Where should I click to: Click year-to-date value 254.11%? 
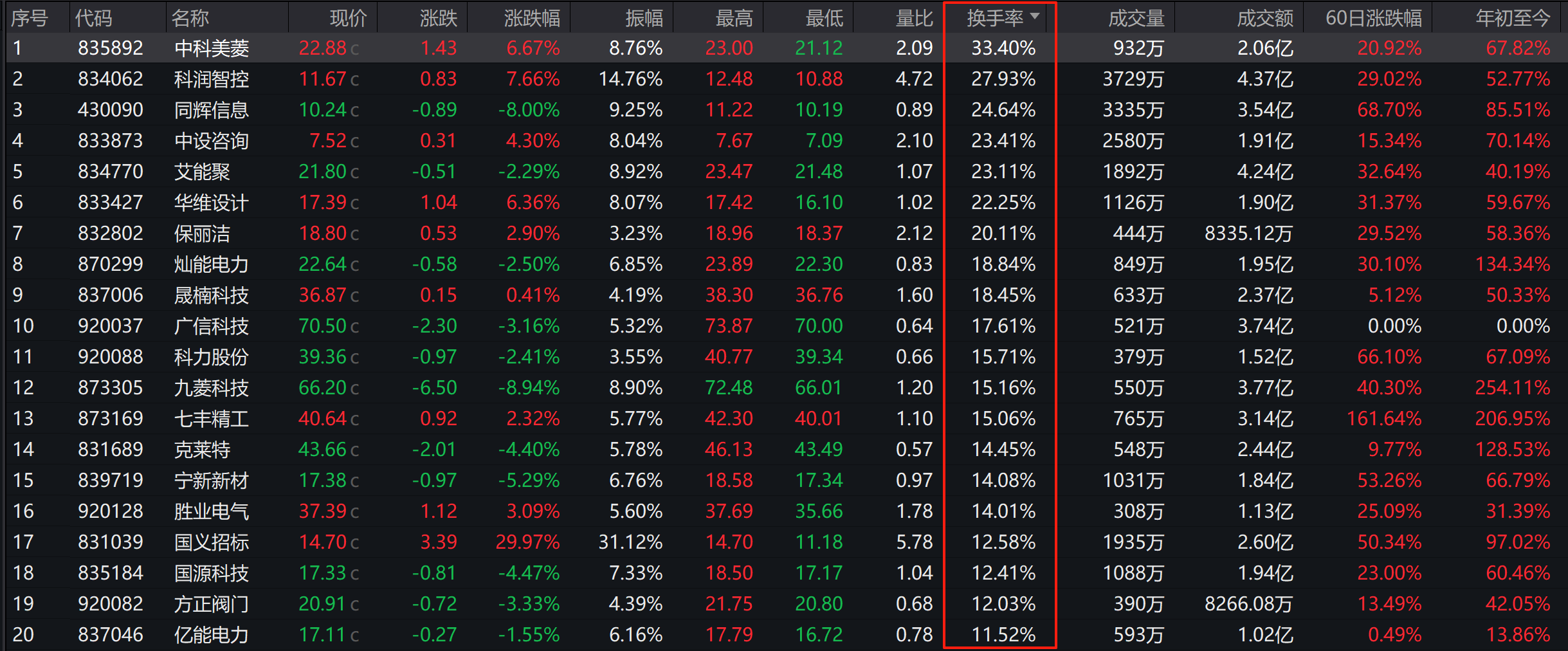pos(1513,388)
